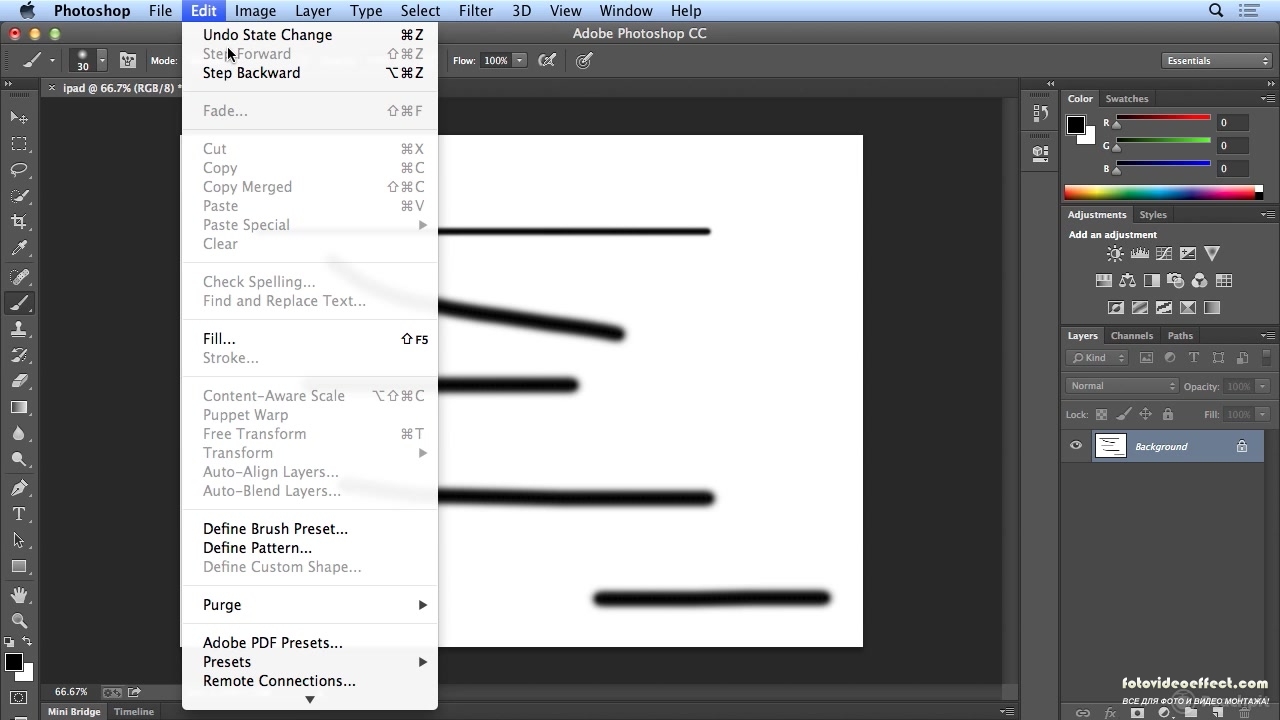Add a Vibrance adjustment
Image resolution: width=1280 pixels, height=720 pixels.
point(1212,254)
